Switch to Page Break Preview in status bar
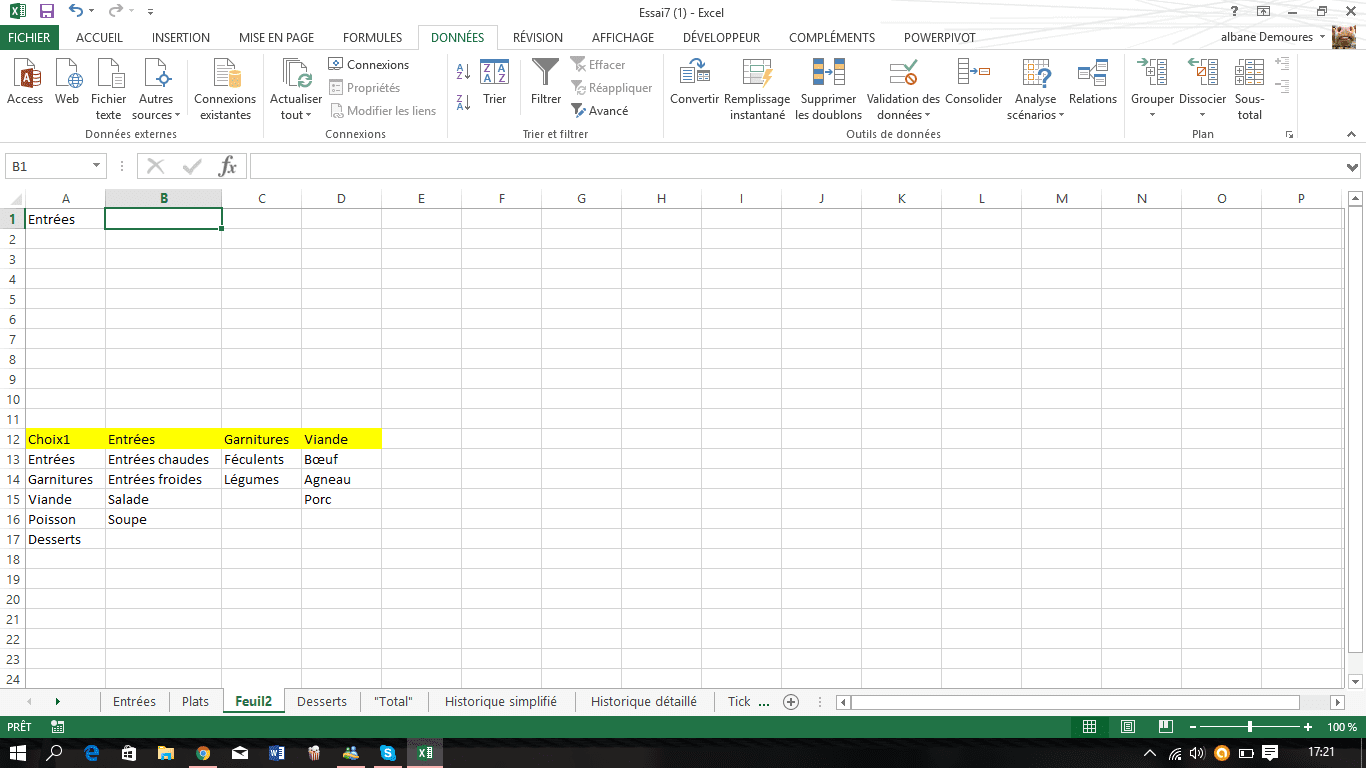The height and width of the screenshot is (768, 1366). tap(1165, 727)
